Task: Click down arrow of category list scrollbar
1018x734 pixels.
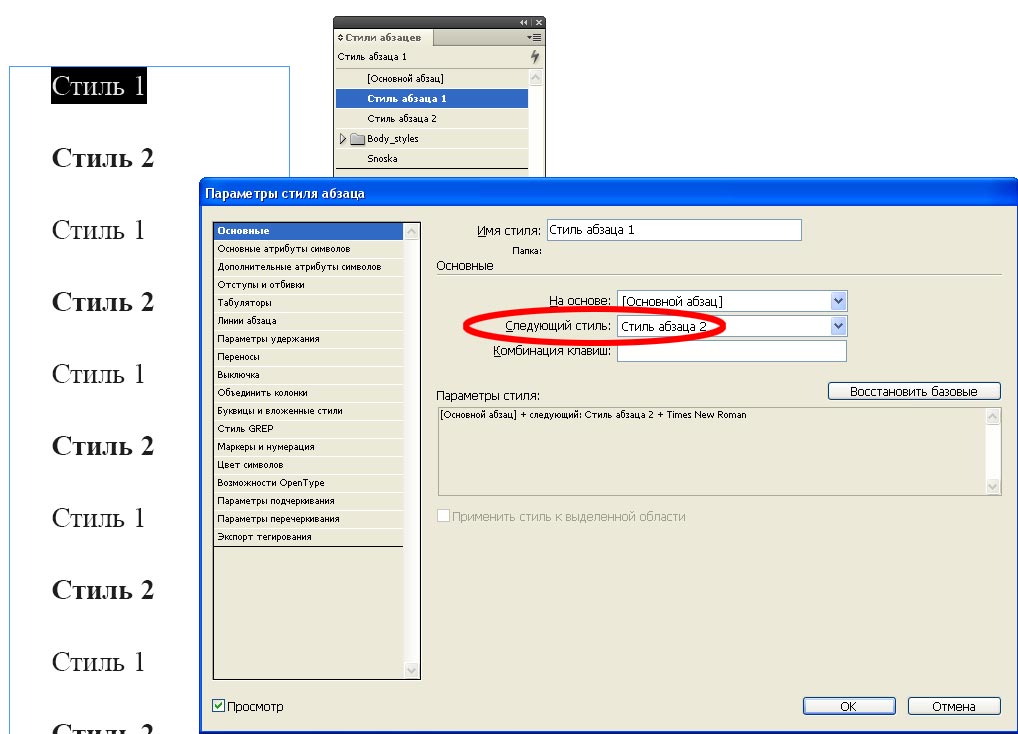Action: (412, 670)
